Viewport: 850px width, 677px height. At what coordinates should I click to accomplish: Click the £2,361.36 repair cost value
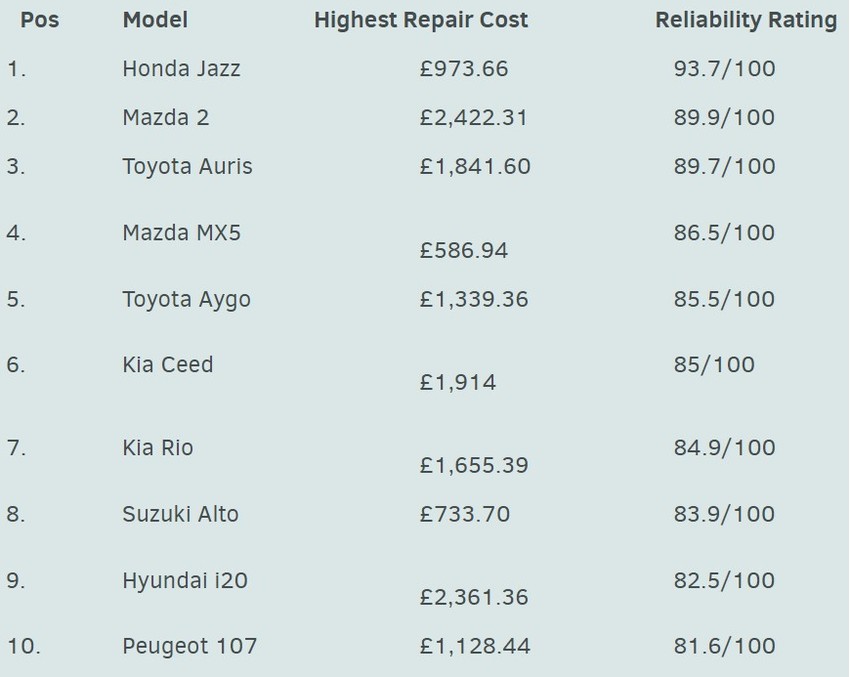(x=474, y=597)
